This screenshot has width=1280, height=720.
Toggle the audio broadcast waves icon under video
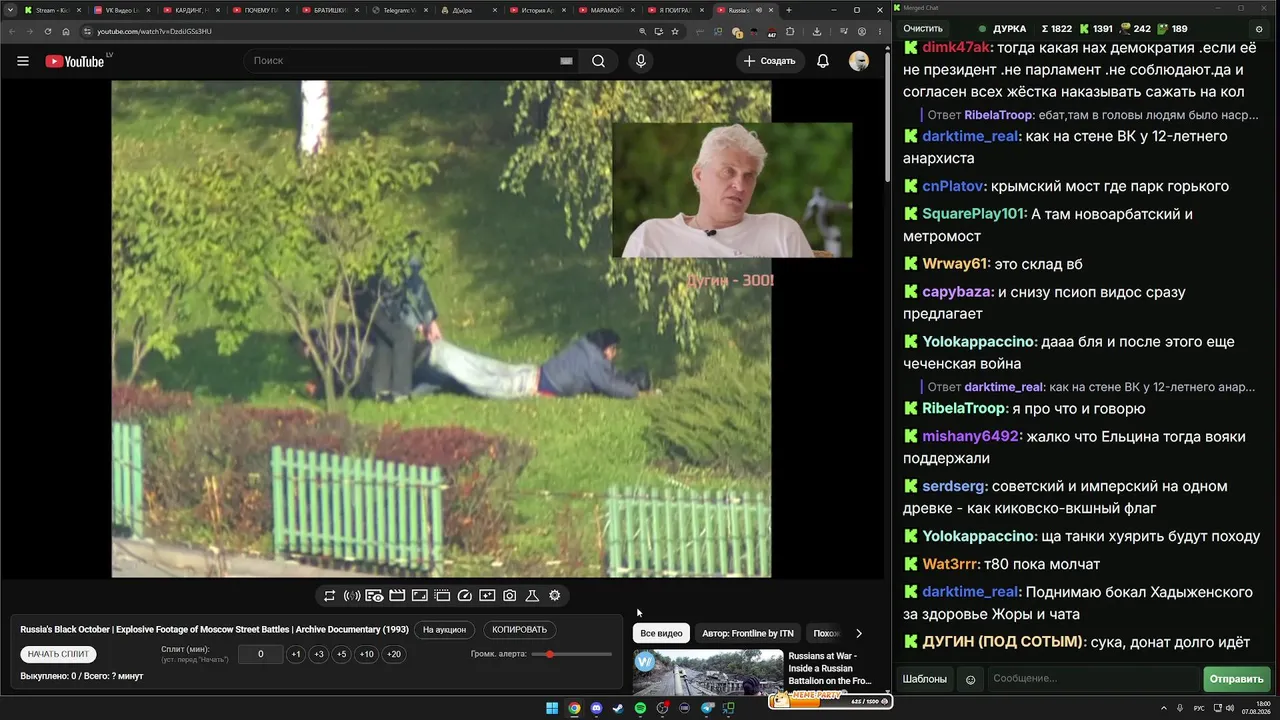point(352,596)
